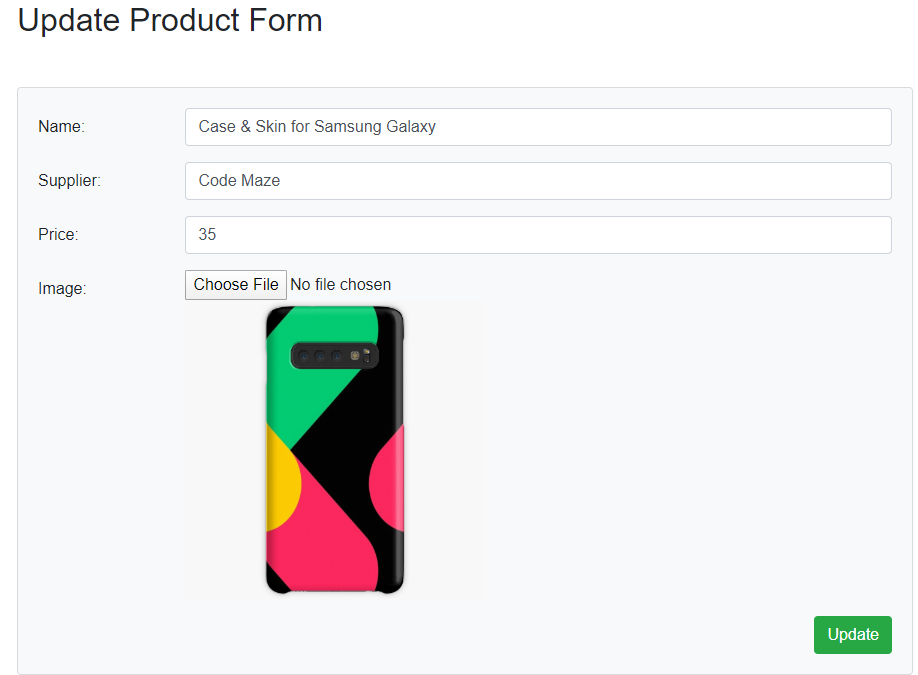The height and width of the screenshot is (675, 918).
Task: Click the Update Product Form heading
Action: tap(170, 21)
